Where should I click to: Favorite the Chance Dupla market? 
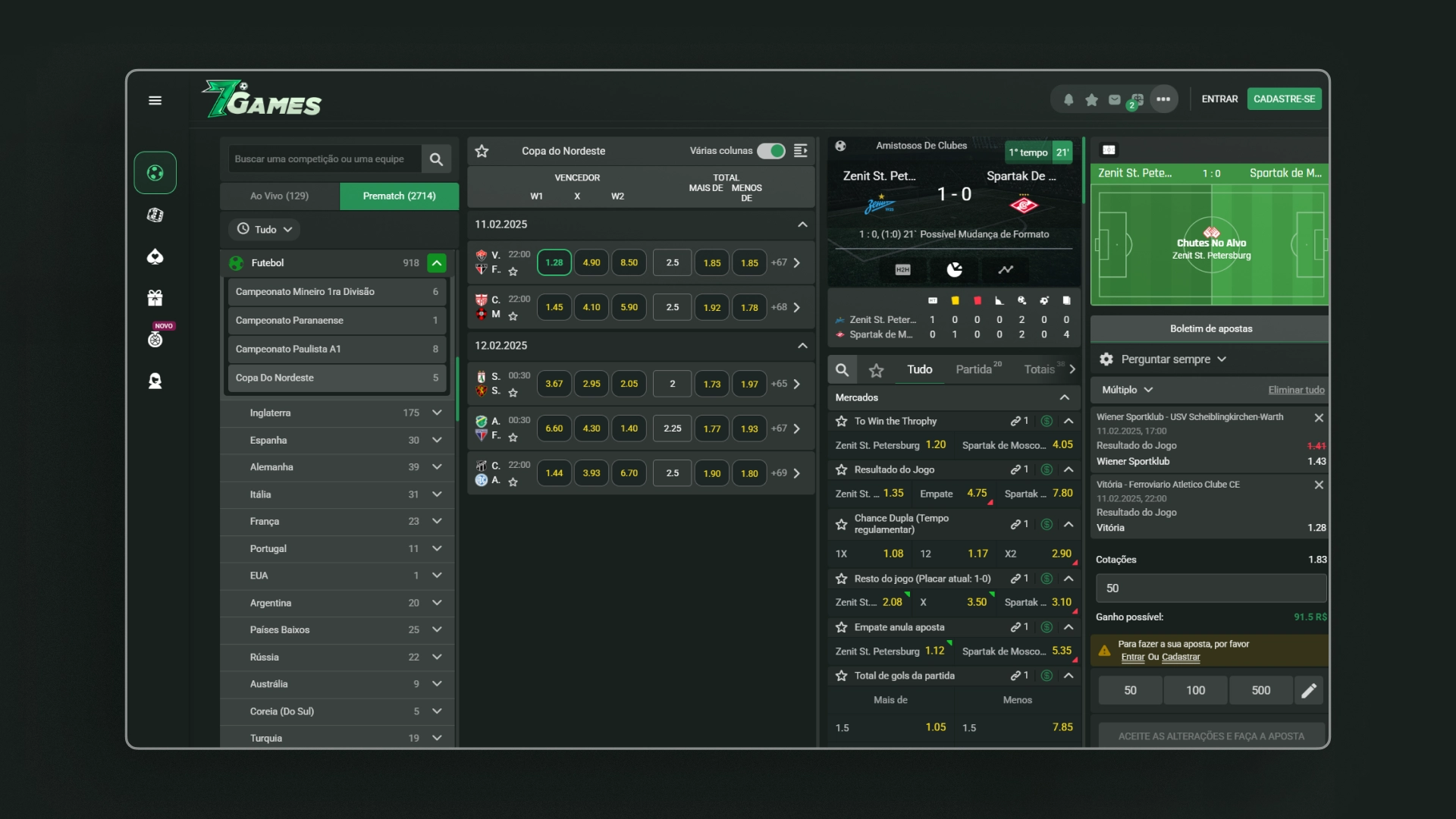tap(841, 524)
